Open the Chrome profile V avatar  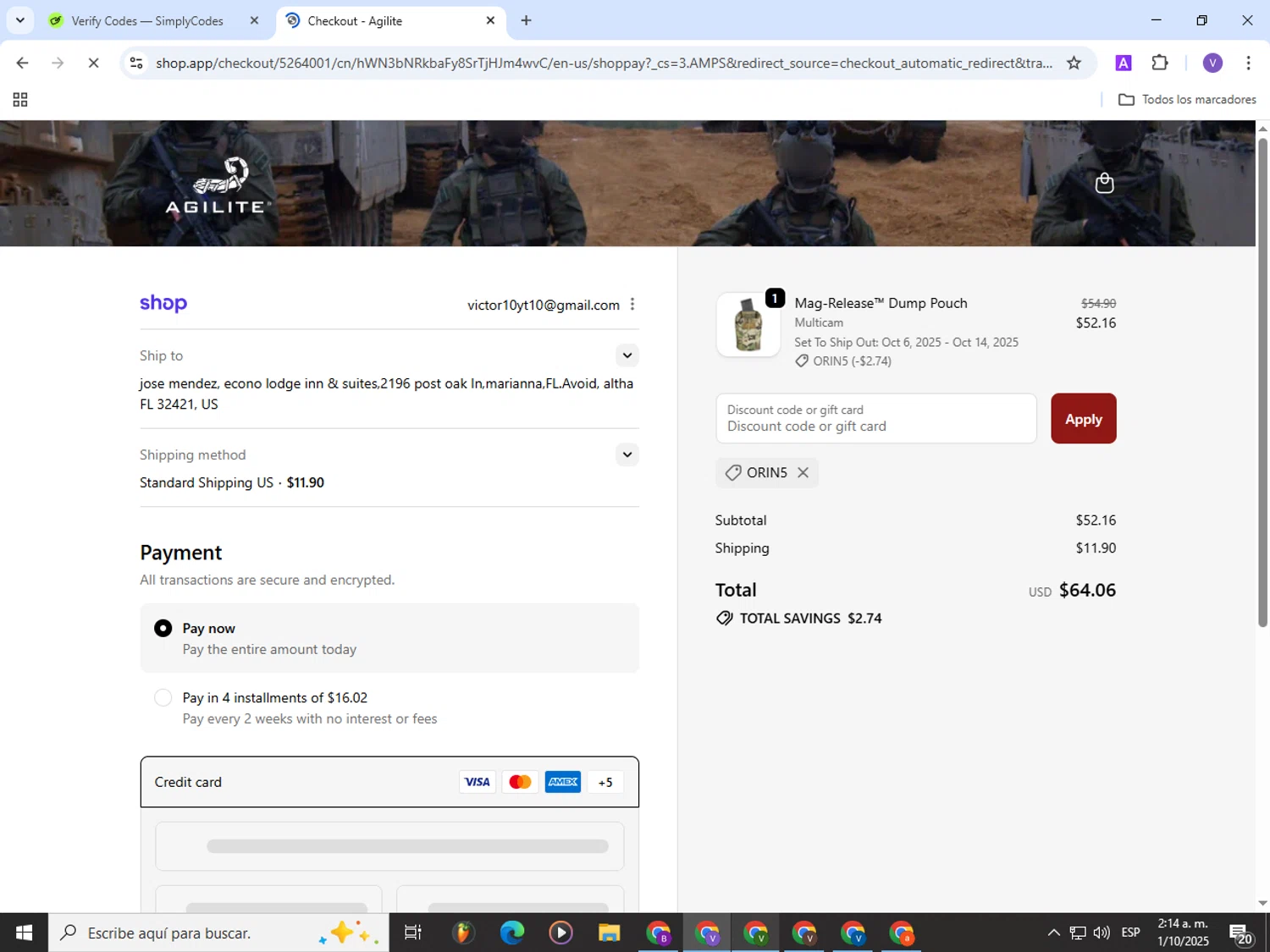coord(1212,63)
